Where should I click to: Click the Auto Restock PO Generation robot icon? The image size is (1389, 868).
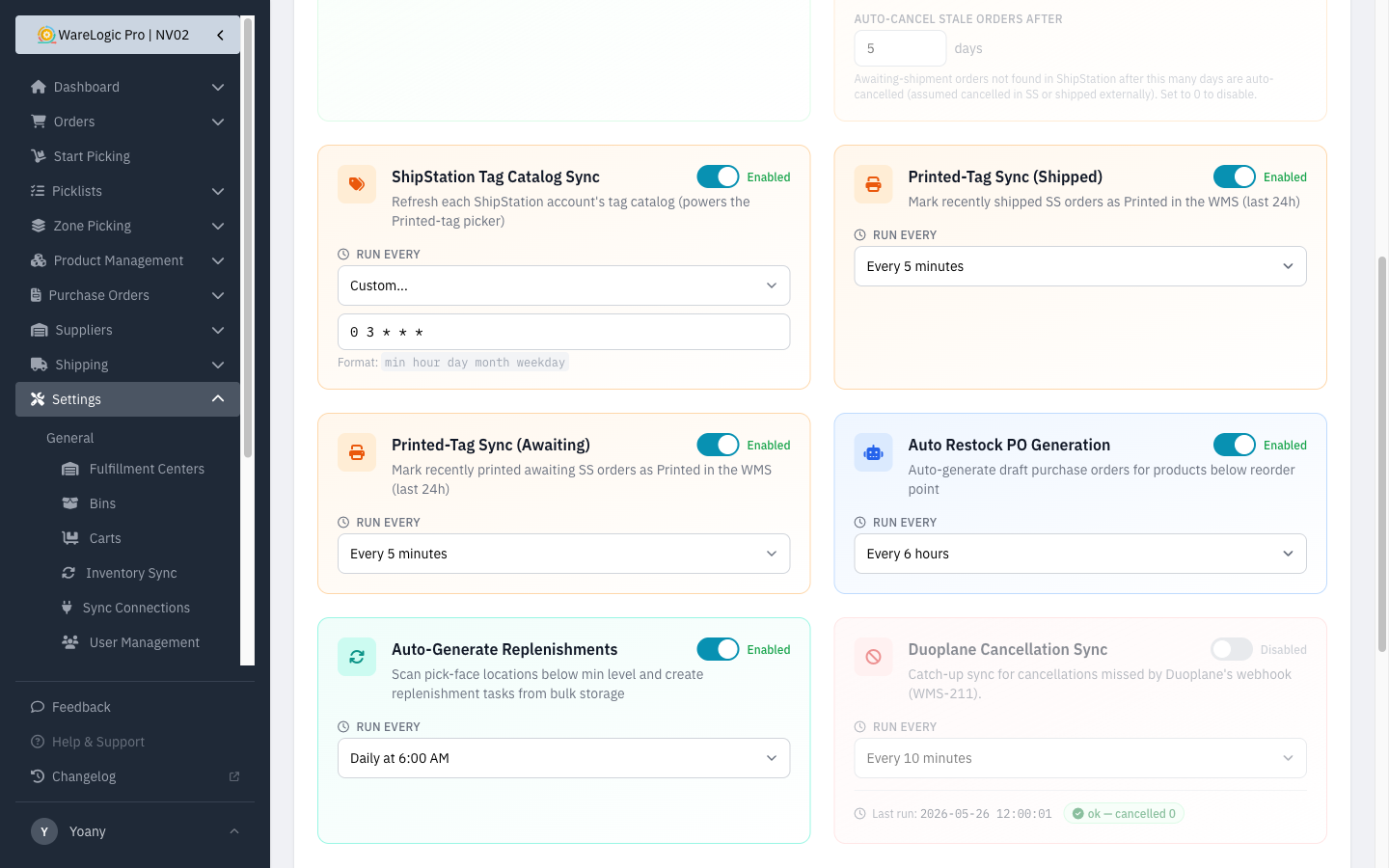[x=873, y=452]
